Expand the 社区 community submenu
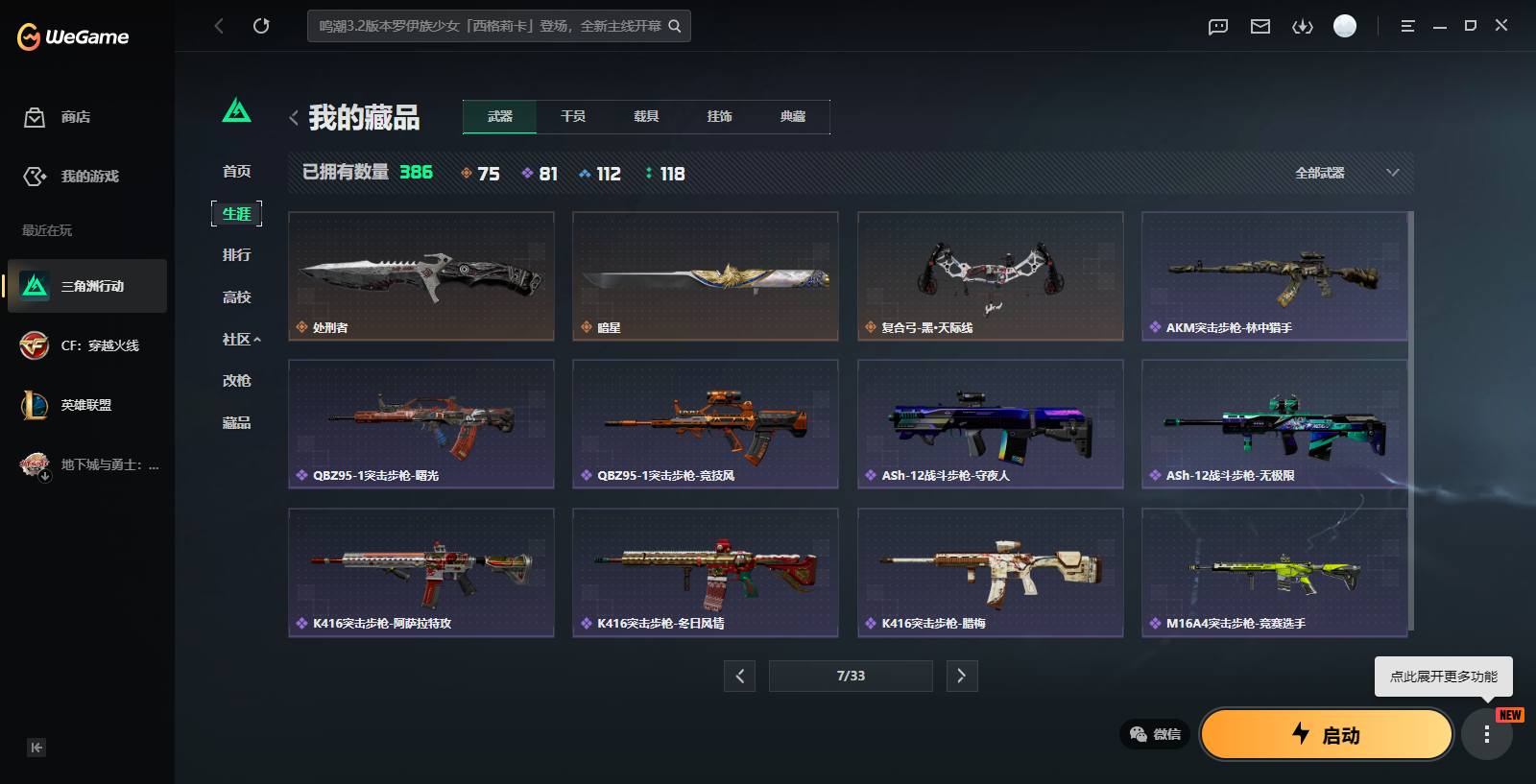Image resolution: width=1536 pixels, height=784 pixels. coord(241,339)
